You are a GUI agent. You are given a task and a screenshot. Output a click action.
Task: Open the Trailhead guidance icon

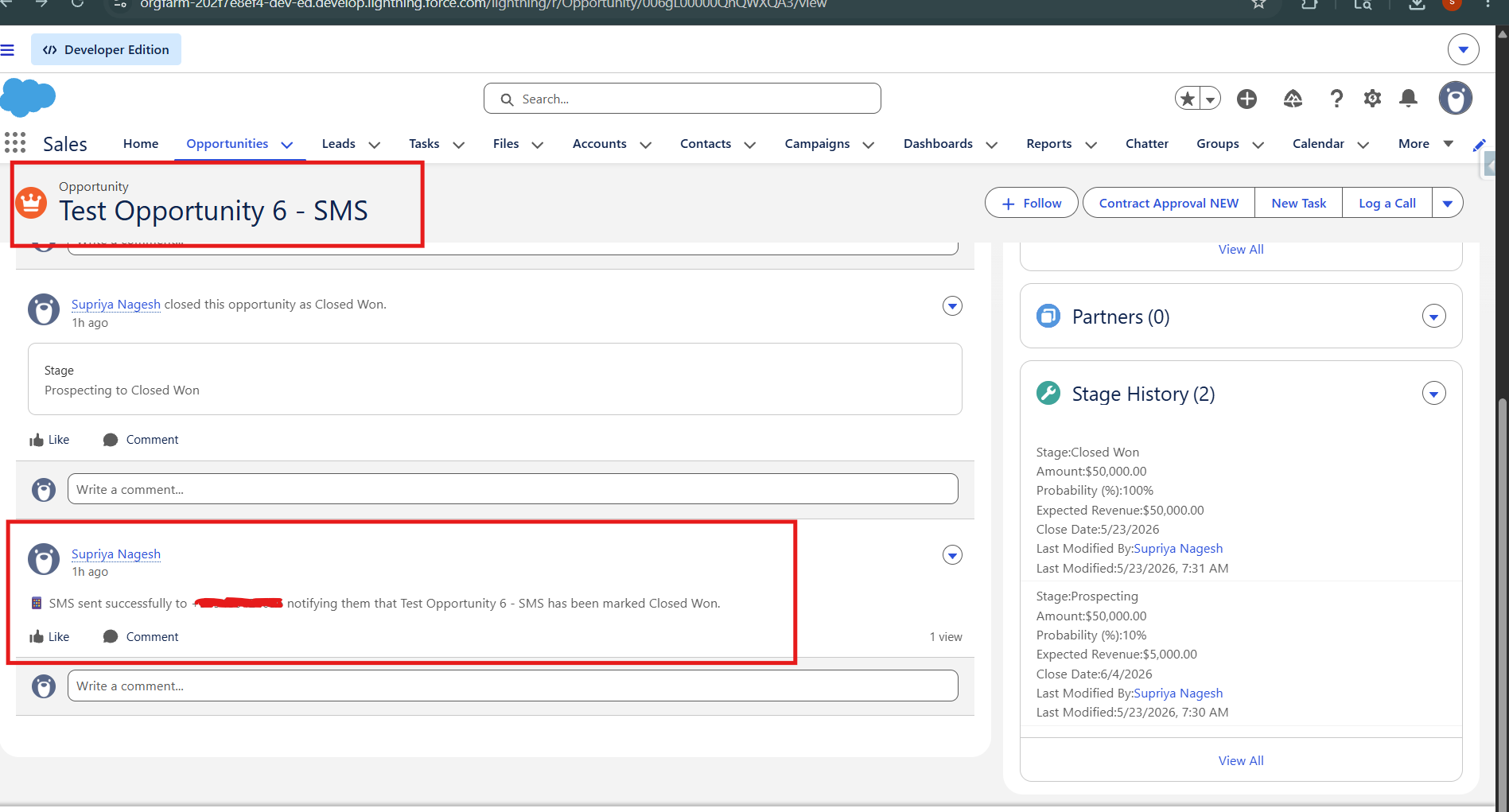(1293, 99)
